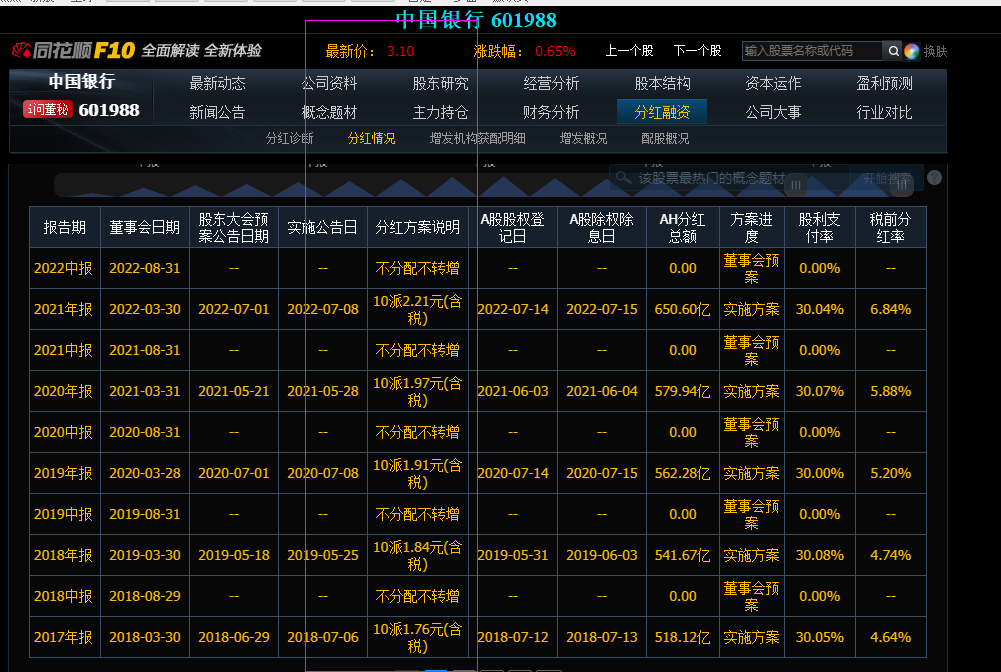Click the question mark help icon
The height and width of the screenshot is (672, 1001).
point(934,178)
